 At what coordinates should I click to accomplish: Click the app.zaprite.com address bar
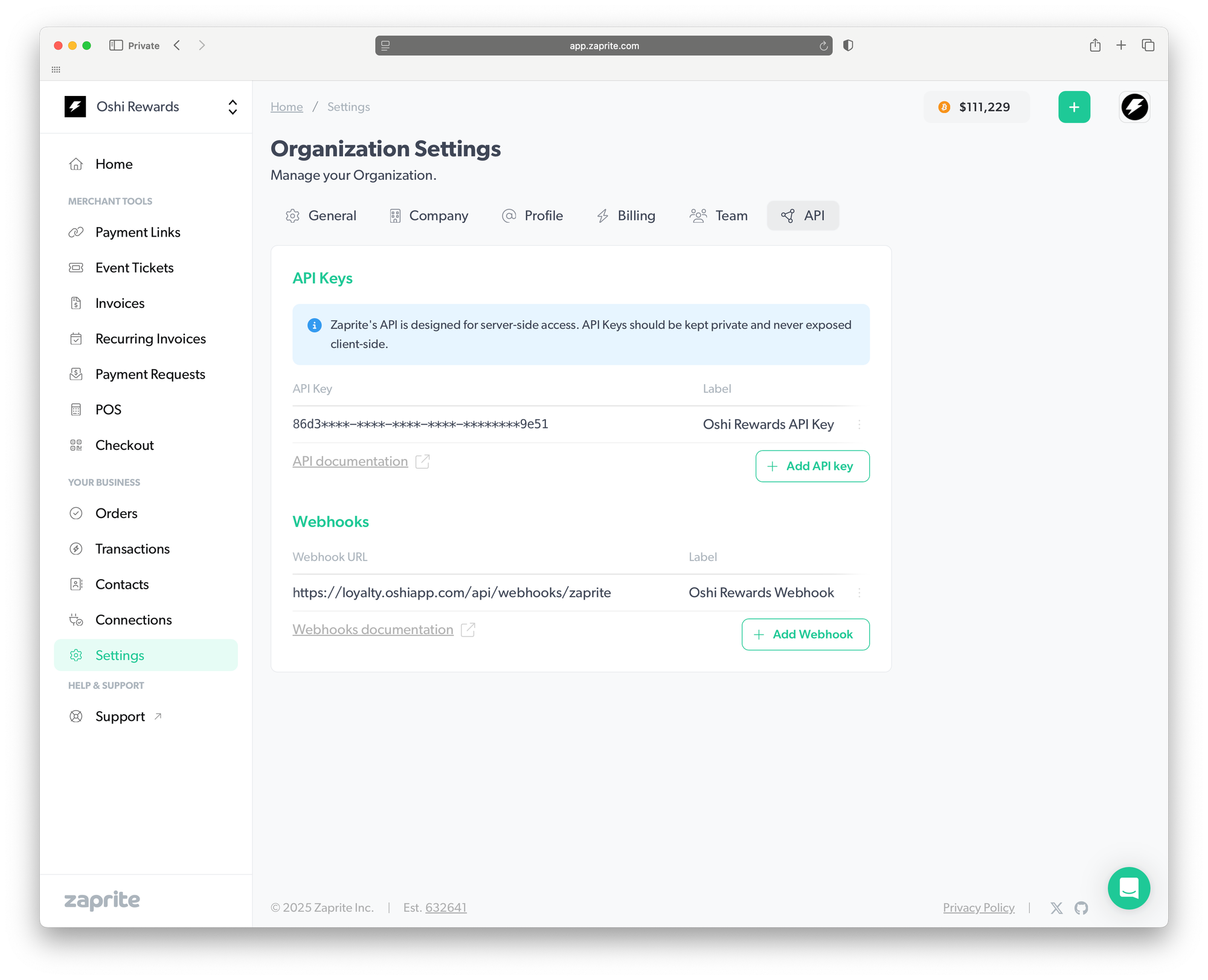coord(603,46)
